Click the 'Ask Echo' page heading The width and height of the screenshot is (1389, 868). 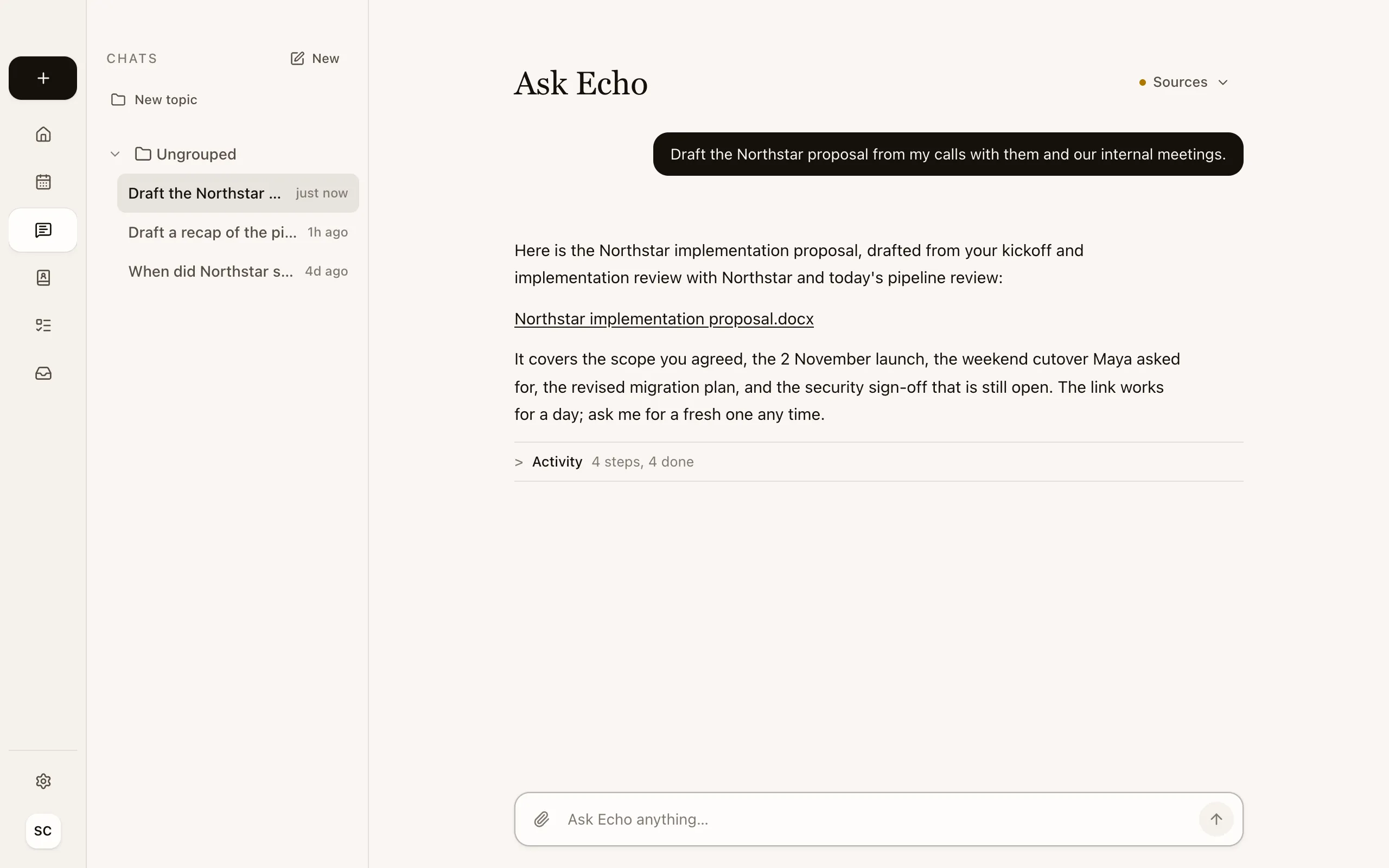[580, 83]
